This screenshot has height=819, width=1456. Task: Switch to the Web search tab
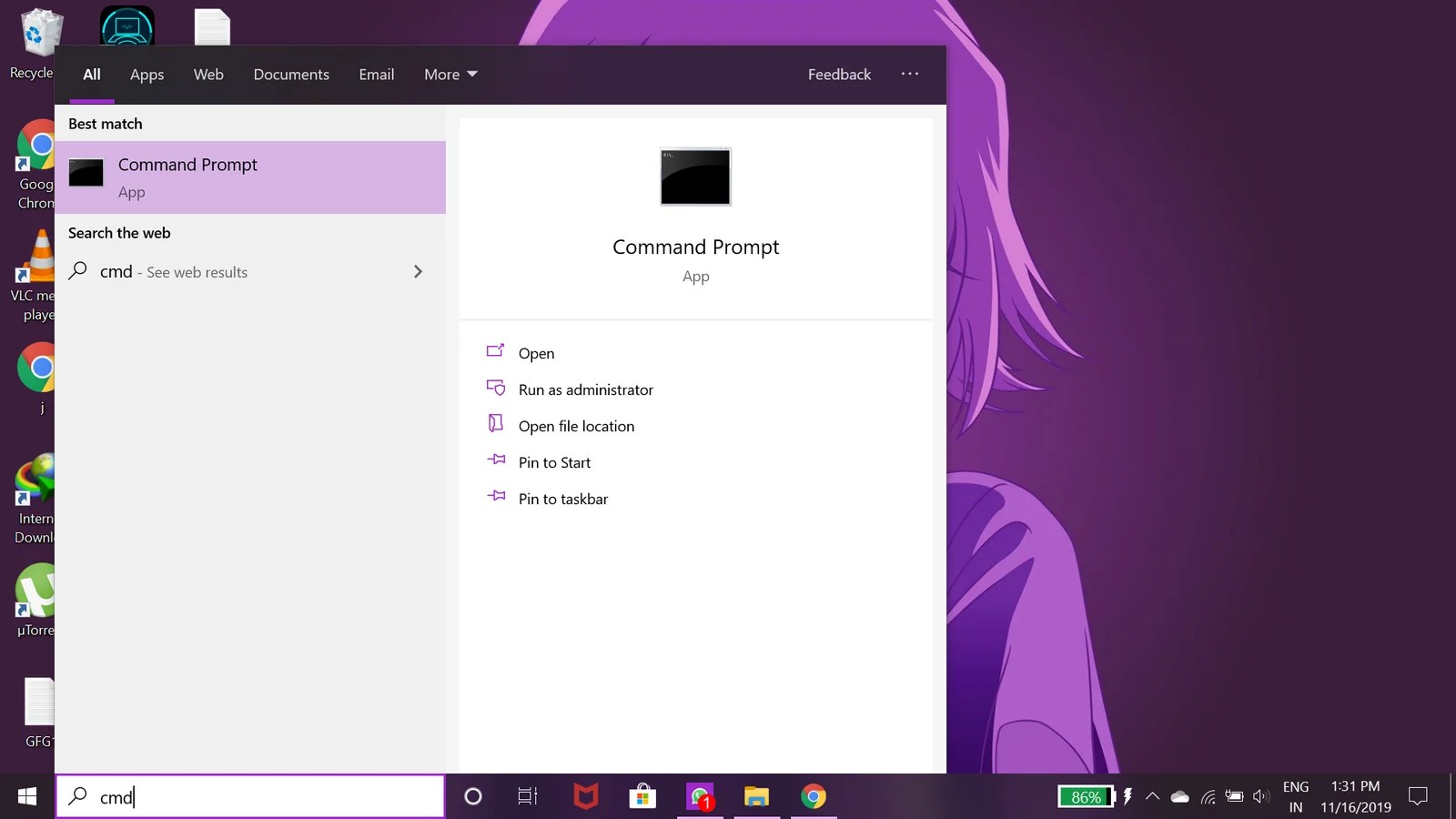pyautogui.click(x=208, y=75)
